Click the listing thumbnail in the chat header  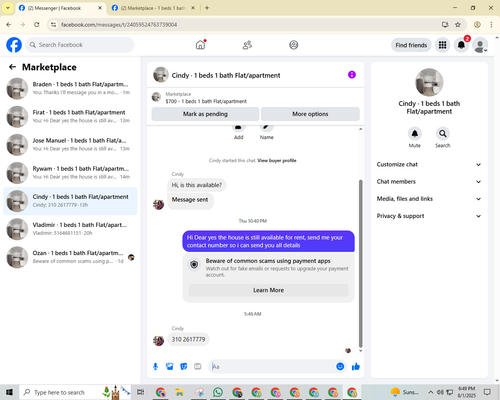point(161,75)
